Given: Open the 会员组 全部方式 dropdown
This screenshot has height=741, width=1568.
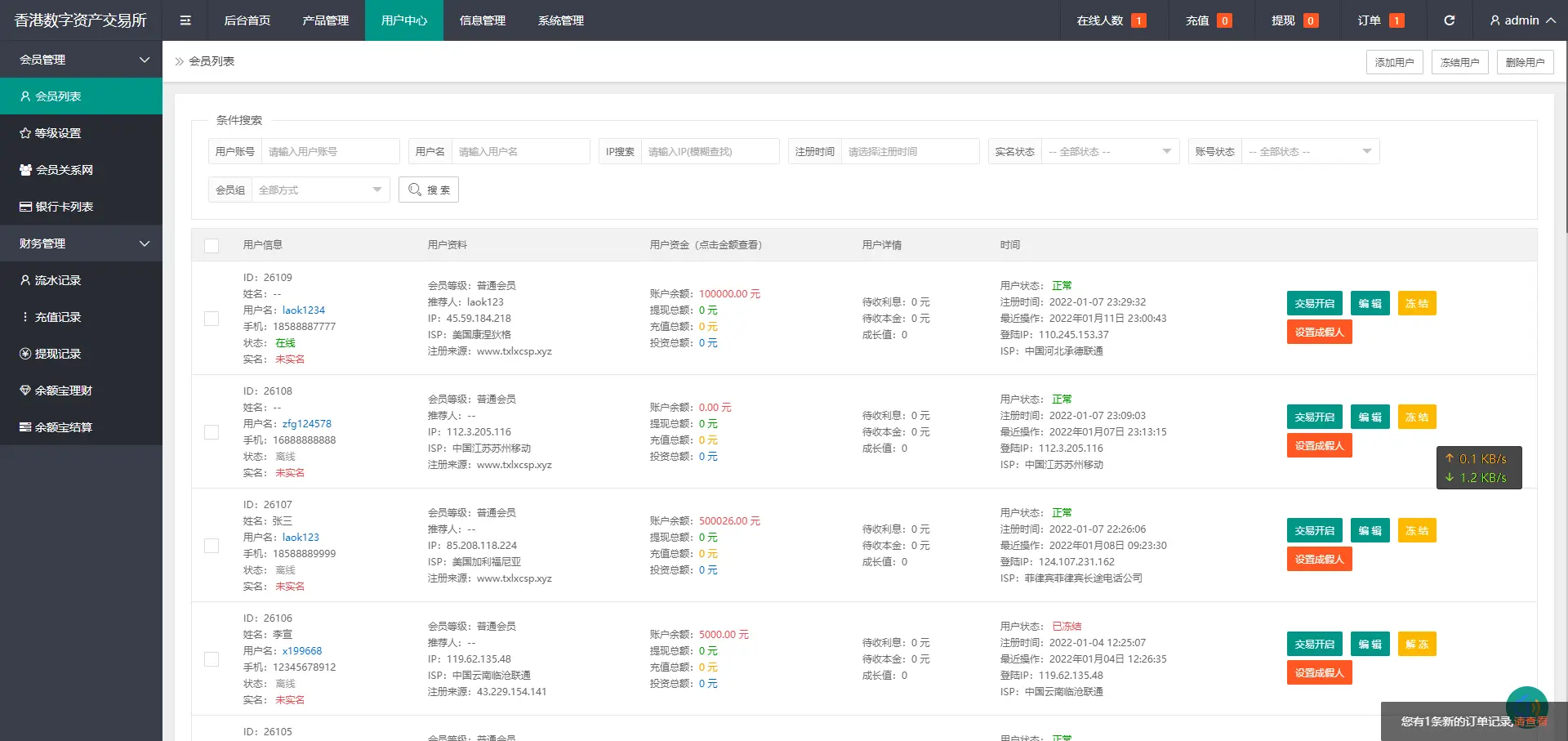Looking at the screenshot, I should tap(320, 189).
